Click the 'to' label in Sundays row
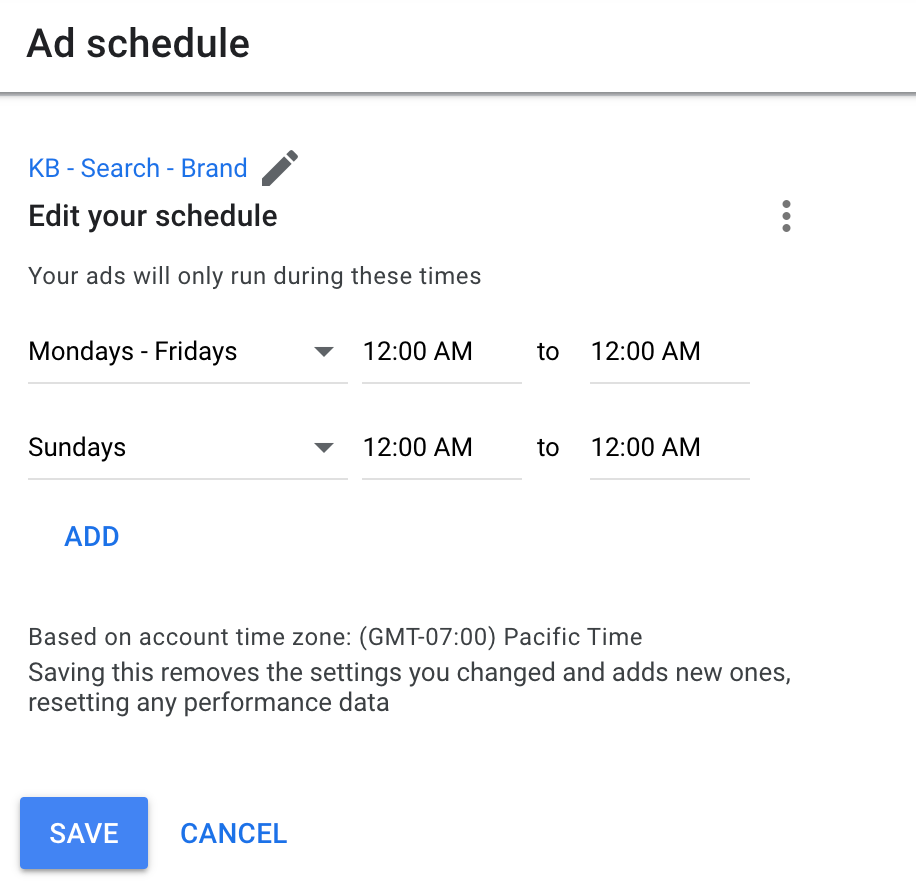This screenshot has width=916, height=888. coord(548,448)
